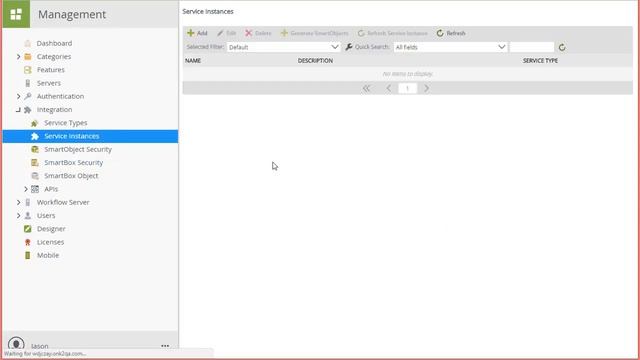Select Servers in the navigation tree
Viewport: 640px width, 360px height.
click(49, 83)
